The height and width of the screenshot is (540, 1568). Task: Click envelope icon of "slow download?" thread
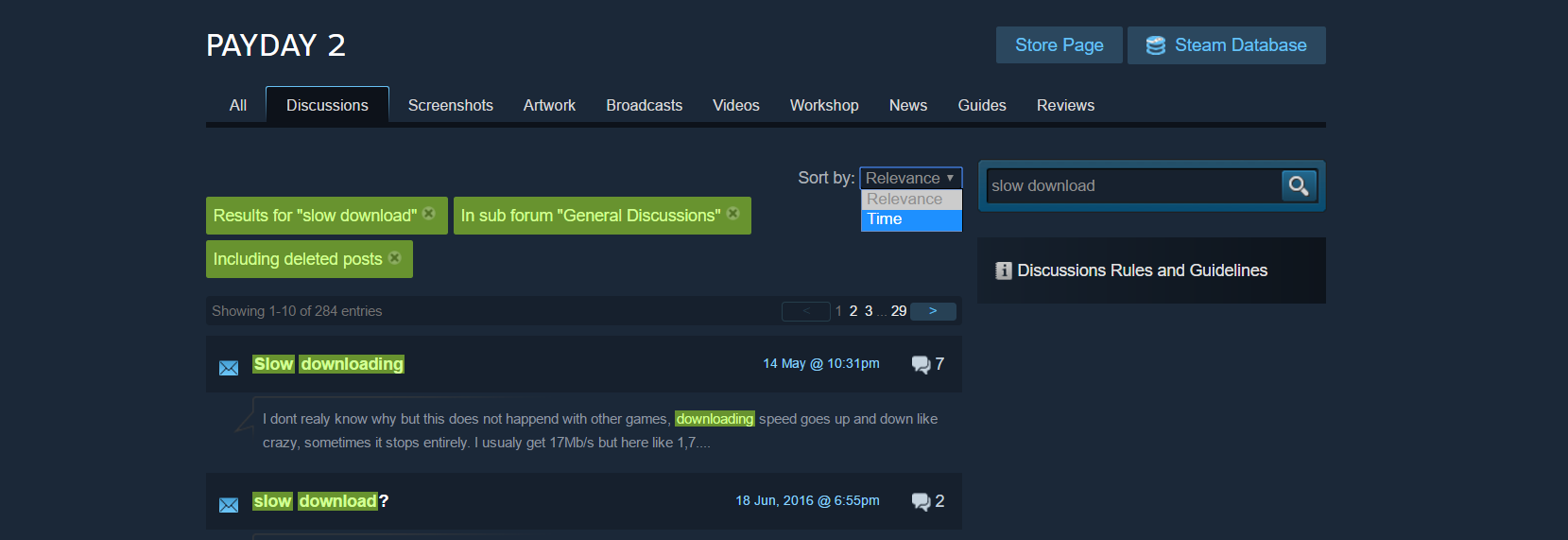(229, 505)
